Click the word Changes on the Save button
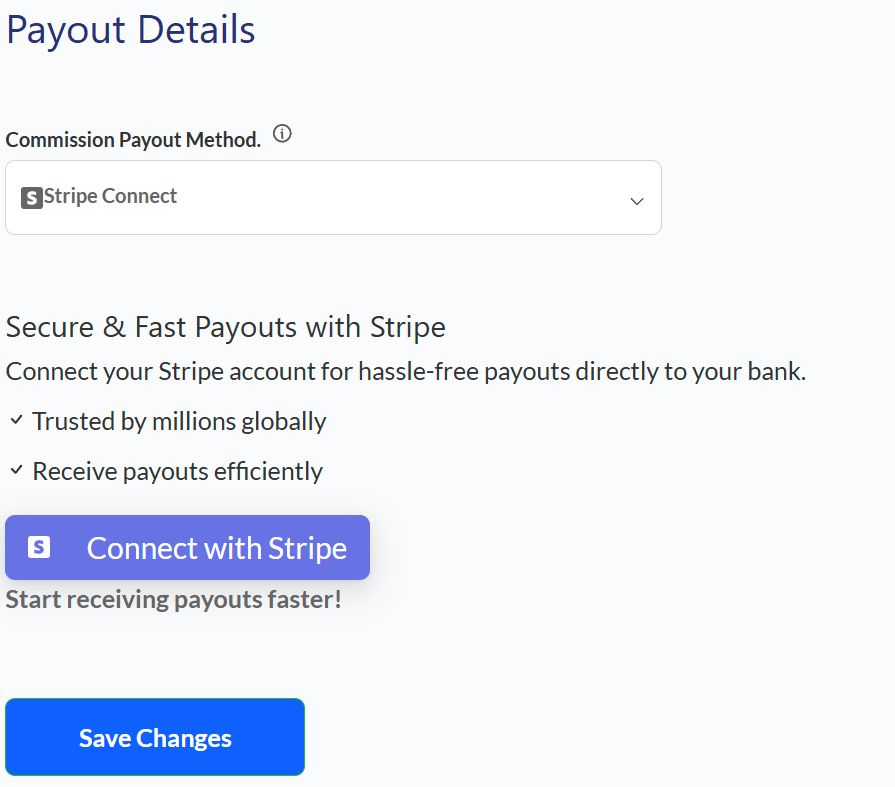 point(184,738)
